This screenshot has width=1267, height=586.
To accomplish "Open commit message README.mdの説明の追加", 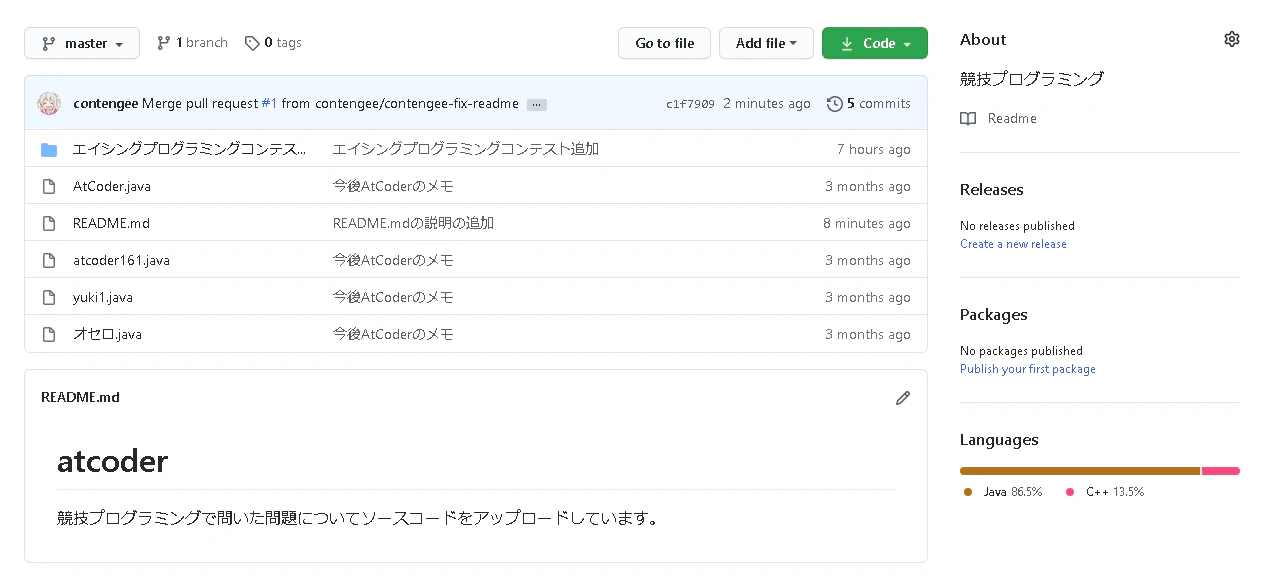I will coord(413,223).
